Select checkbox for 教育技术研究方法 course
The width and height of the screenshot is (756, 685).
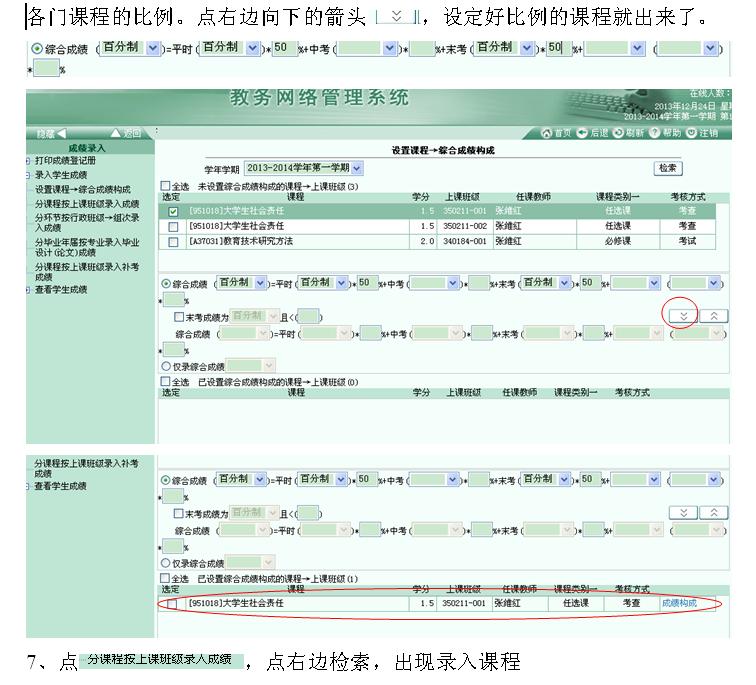click(173, 242)
